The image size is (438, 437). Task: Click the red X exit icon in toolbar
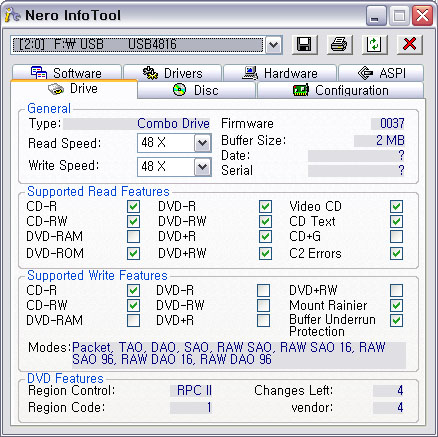point(410,44)
